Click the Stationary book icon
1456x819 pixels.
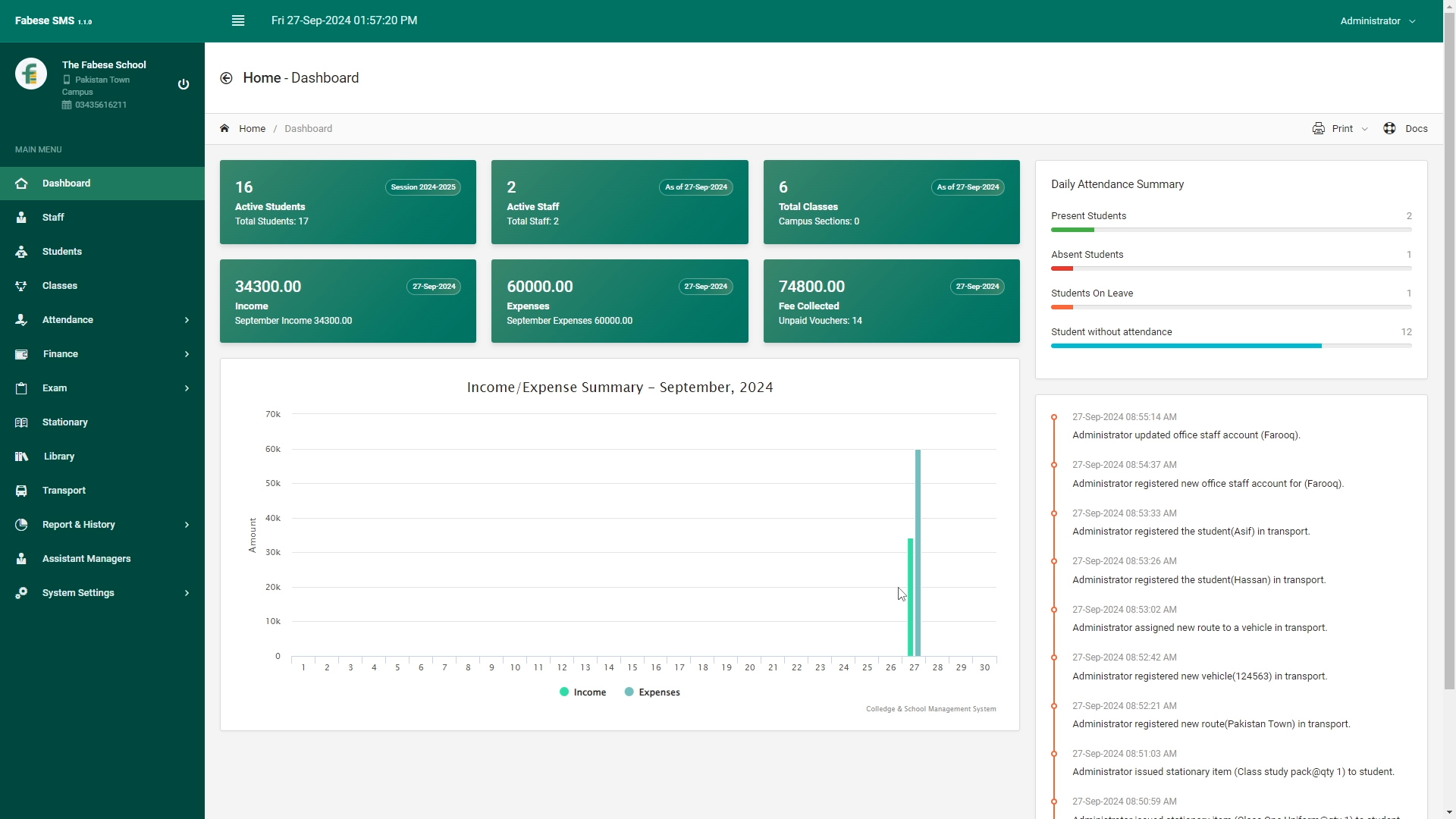21,422
